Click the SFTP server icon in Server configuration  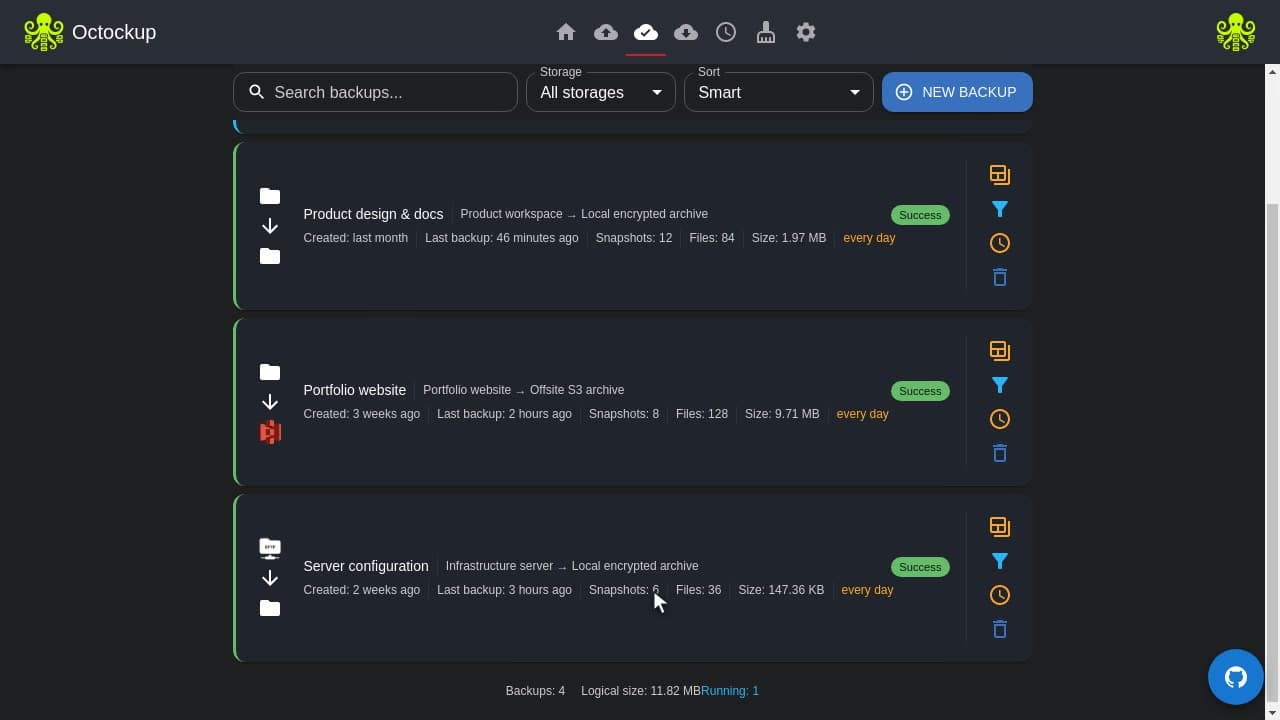270,548
